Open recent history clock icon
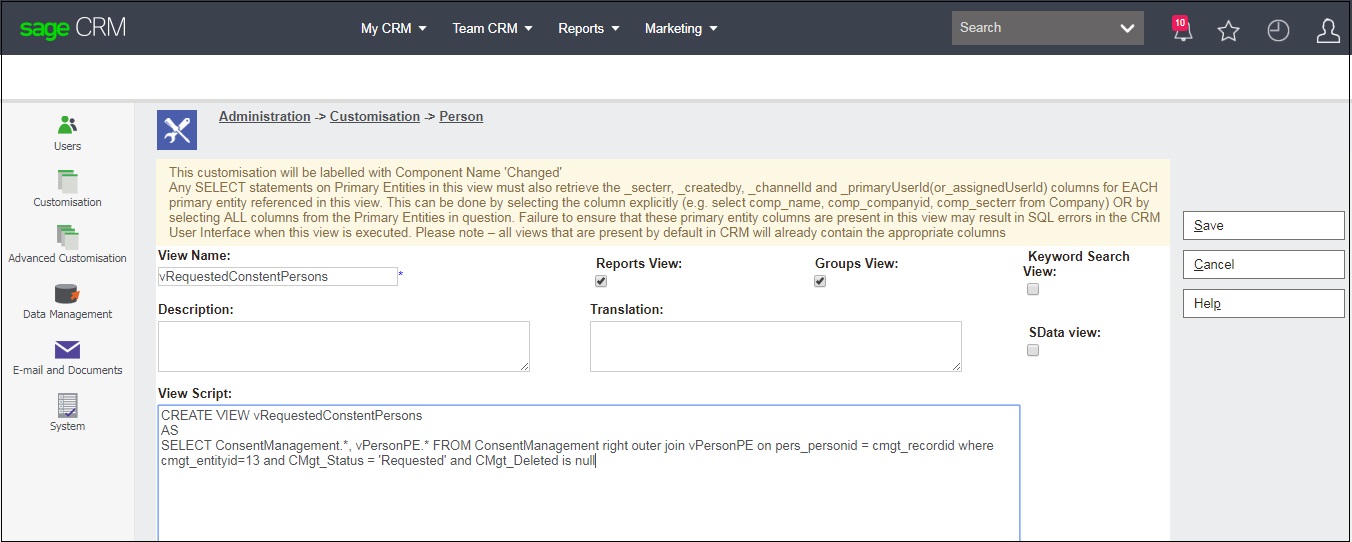This screenshot has height=542, width=1352. pyautogui.click(x=1278, y=31)
